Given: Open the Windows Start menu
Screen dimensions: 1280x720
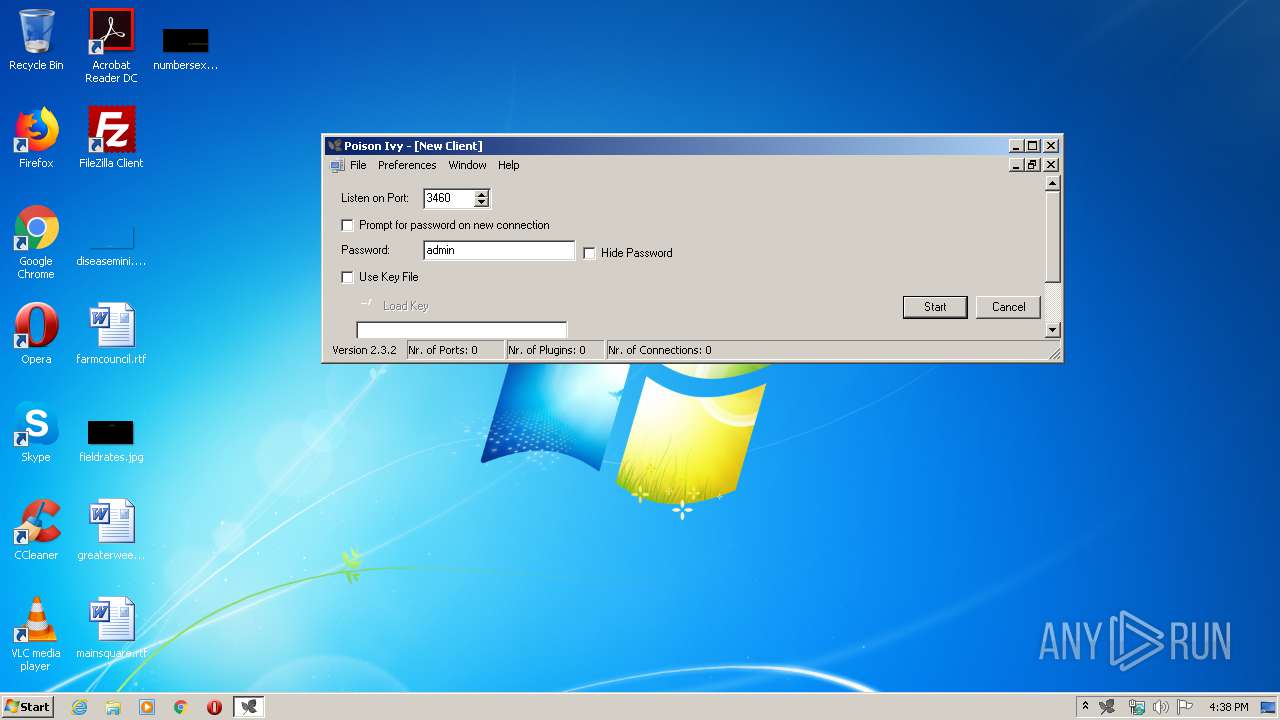Looking at the screenshot, I should coord(27,707).
